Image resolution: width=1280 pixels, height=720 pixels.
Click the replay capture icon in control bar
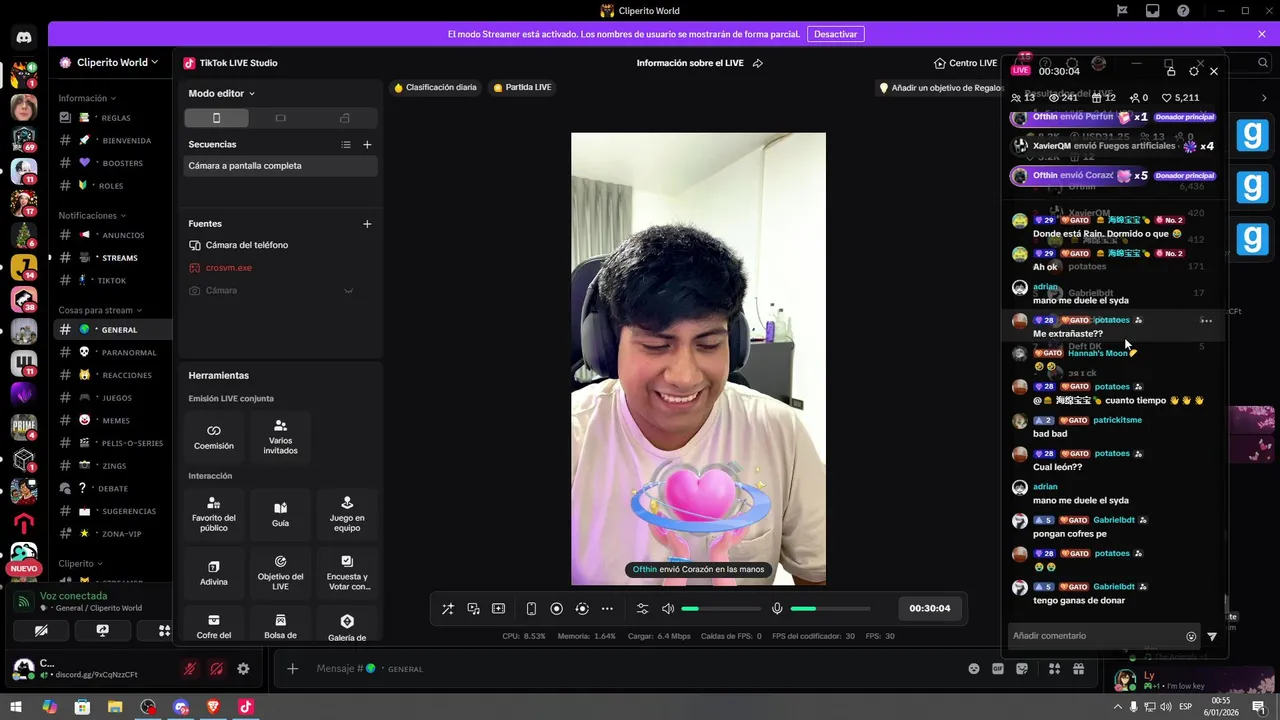582,608
